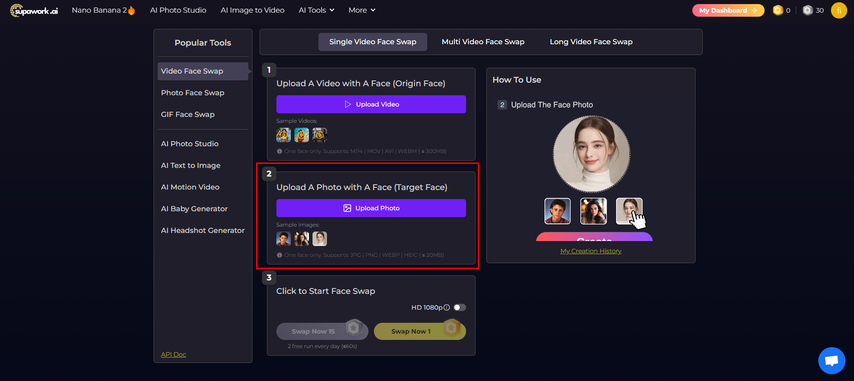854x381 pixels.
Task: Pick the second sample image thumbnail
Action: (302, 238)
